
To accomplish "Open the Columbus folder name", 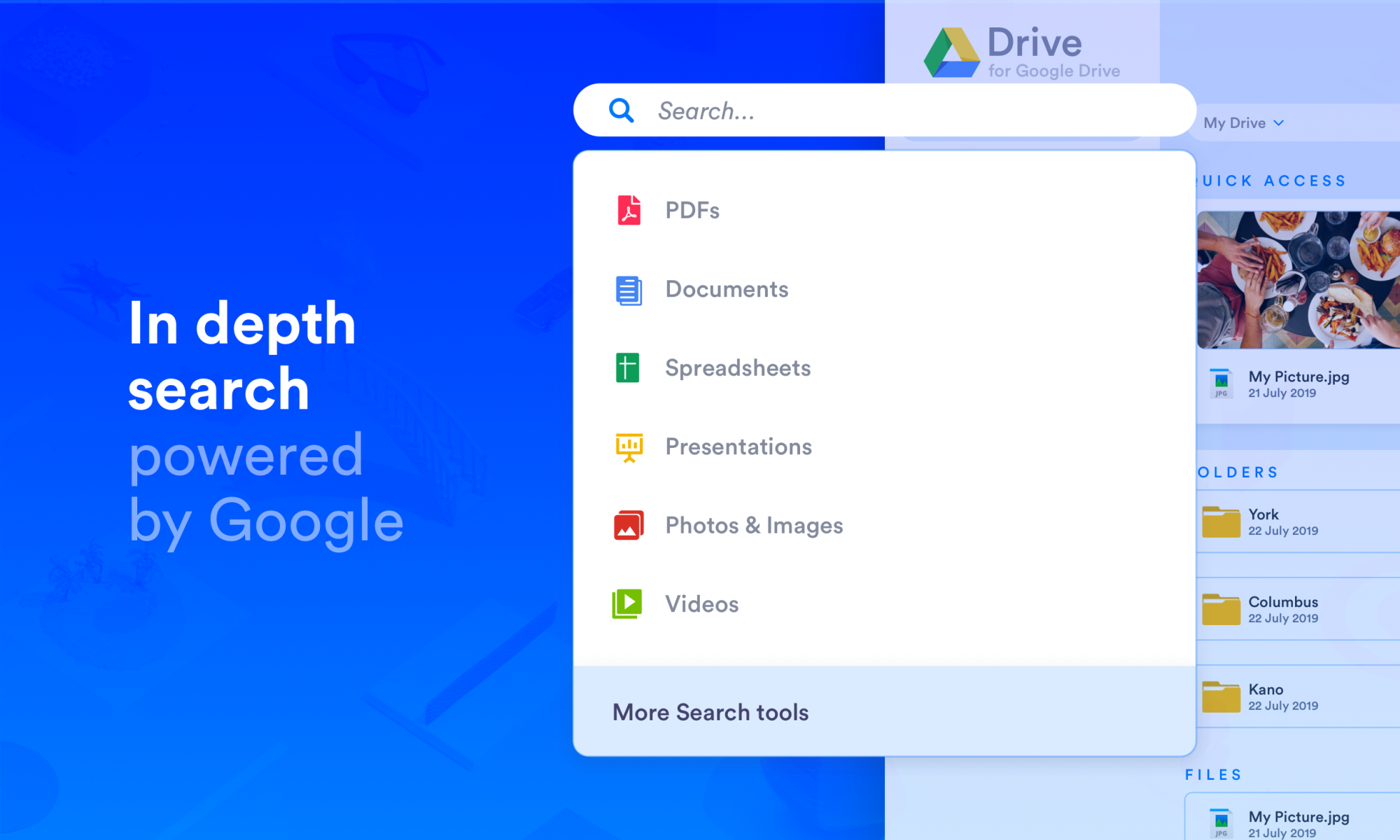I will (x=1283, y=602).
